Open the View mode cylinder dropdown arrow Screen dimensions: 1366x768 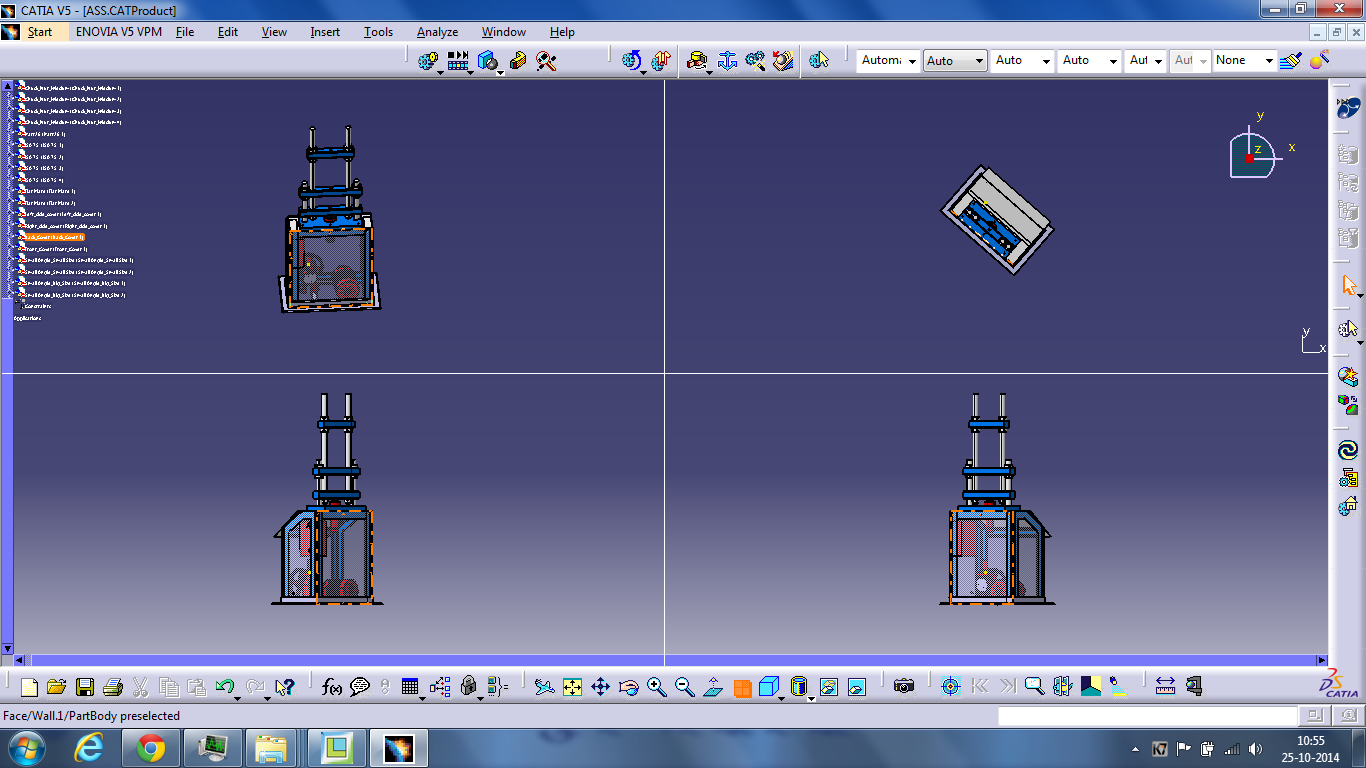coord(810,698)
